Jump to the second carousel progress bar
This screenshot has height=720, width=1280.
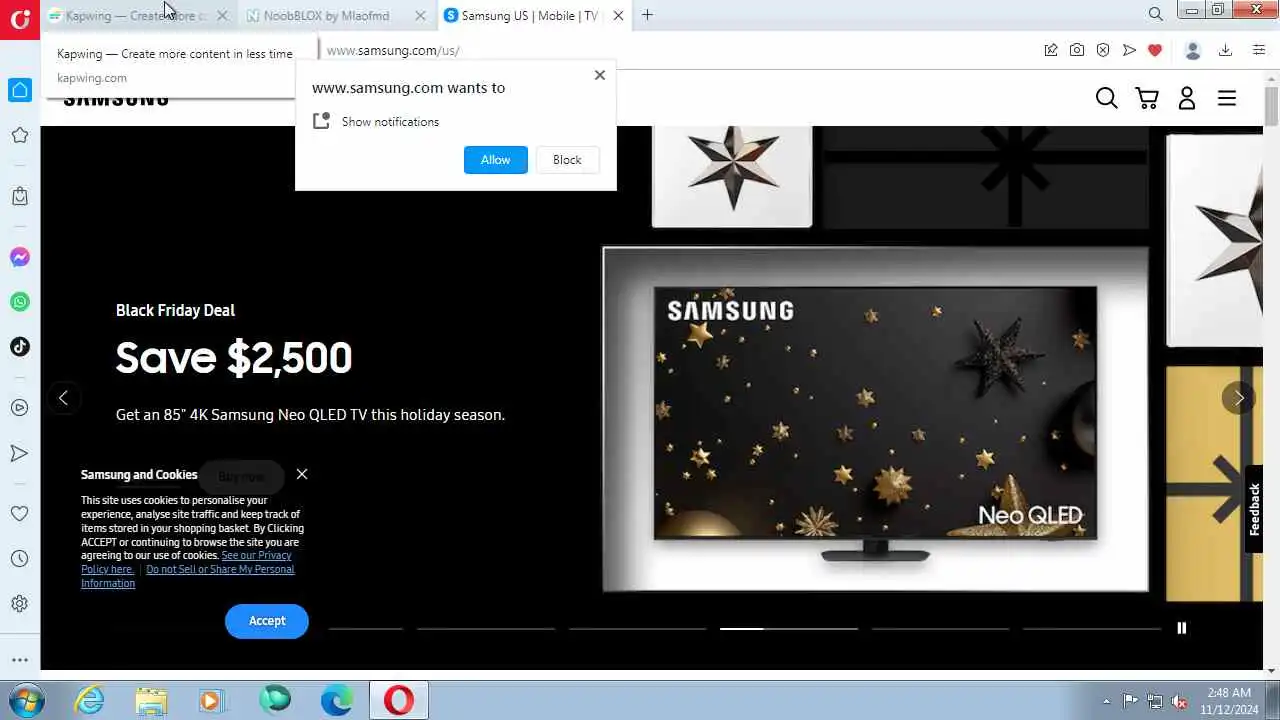coord(486,629)
